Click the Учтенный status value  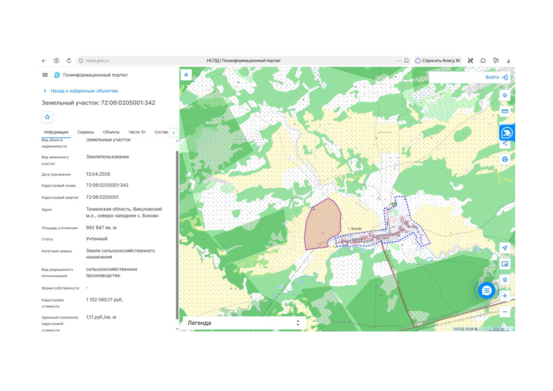click(97, 239)
